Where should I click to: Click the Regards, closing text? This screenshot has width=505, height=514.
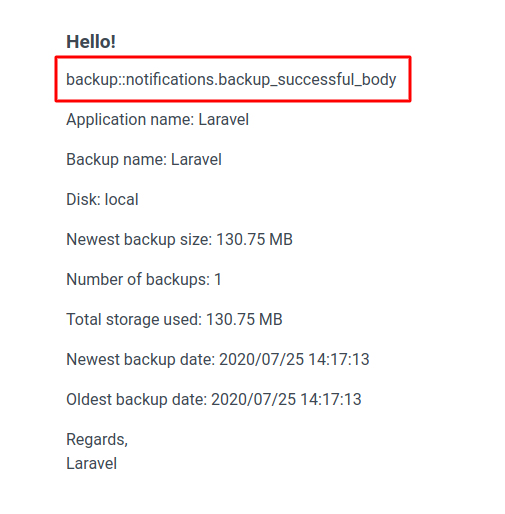[x=97, y=440]
